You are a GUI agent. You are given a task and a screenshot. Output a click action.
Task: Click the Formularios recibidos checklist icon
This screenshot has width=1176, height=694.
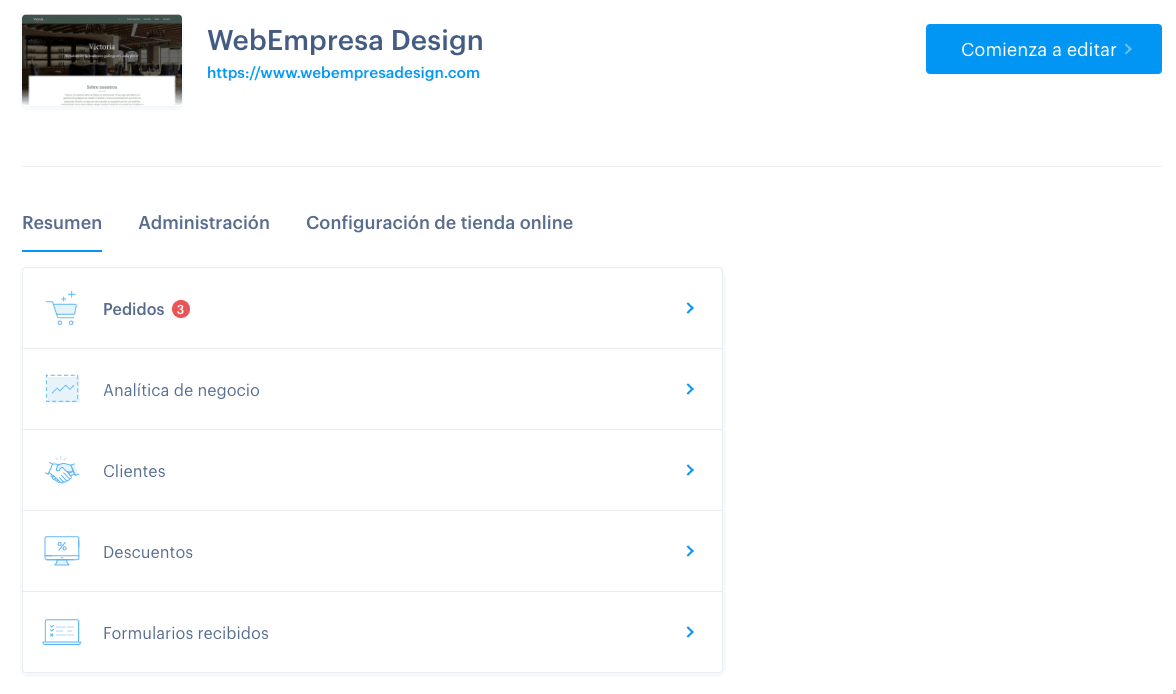(x=62, y=632)
